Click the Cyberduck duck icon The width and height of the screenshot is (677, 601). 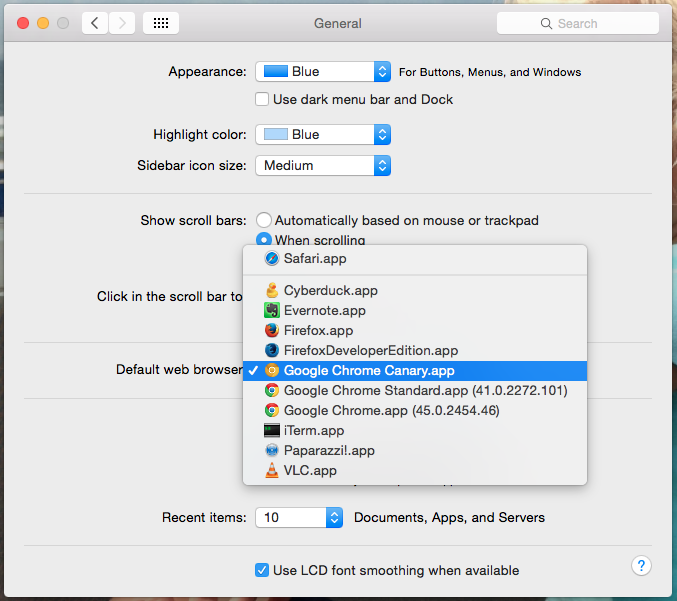[272, 290]
